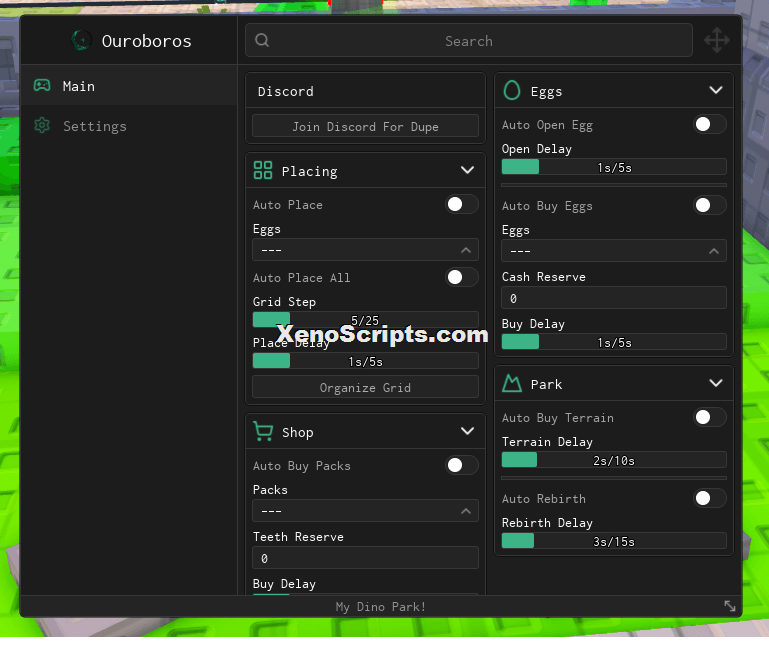This screenshot has width=769, height=667.
Task: Enable the Auto Buy Eggs toggle
Action: [x=710, y=205]
